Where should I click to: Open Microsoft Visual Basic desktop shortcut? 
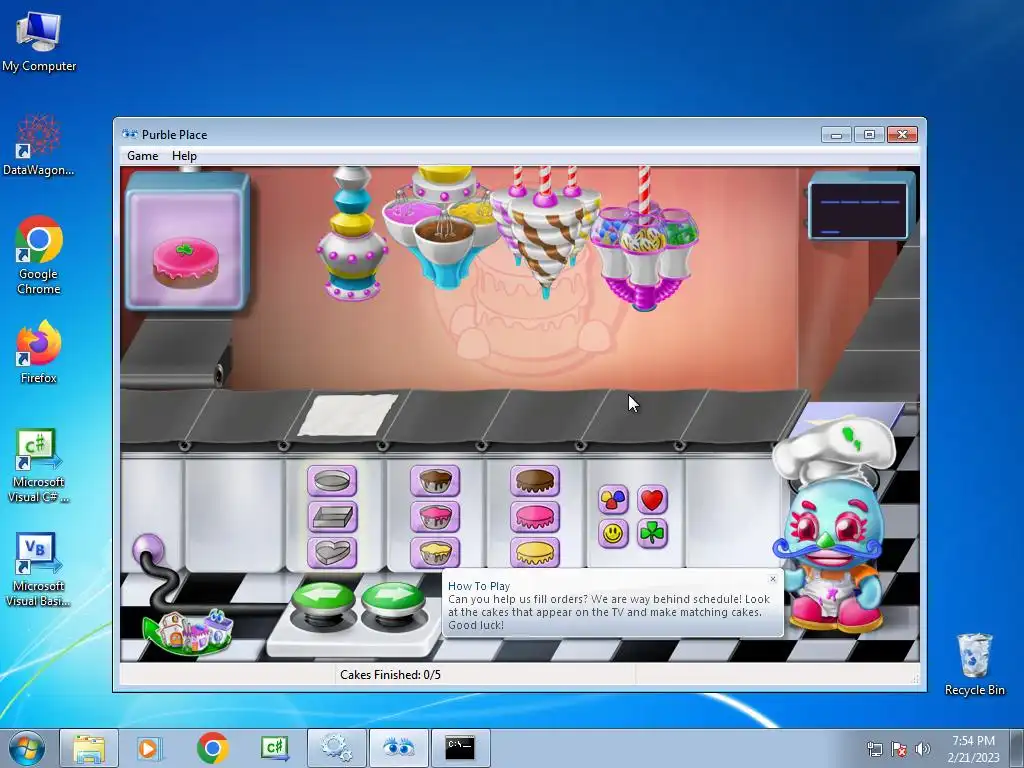click(x=39, y=570)
